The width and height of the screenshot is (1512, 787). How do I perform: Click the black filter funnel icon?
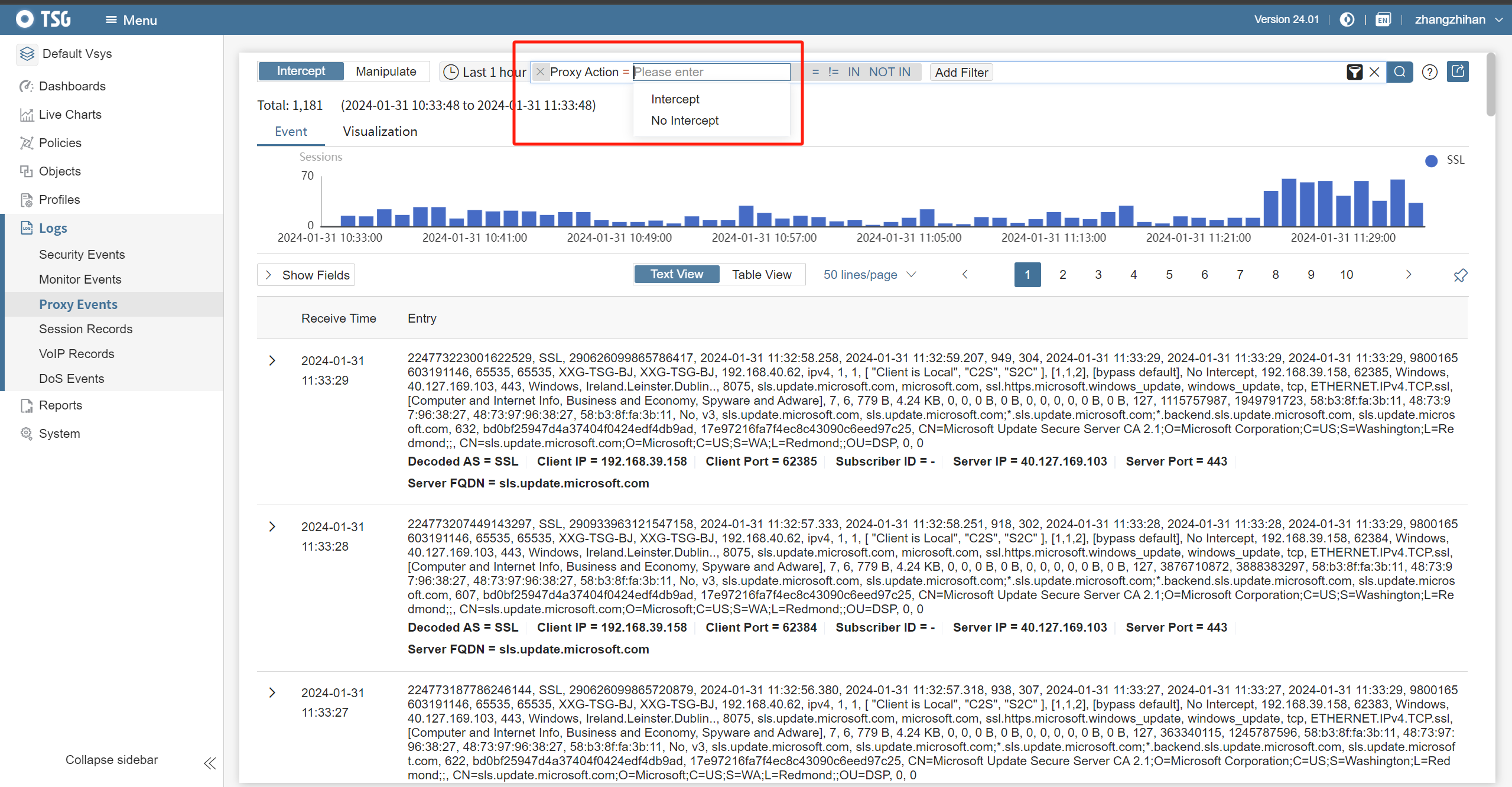pos(1354,72)
